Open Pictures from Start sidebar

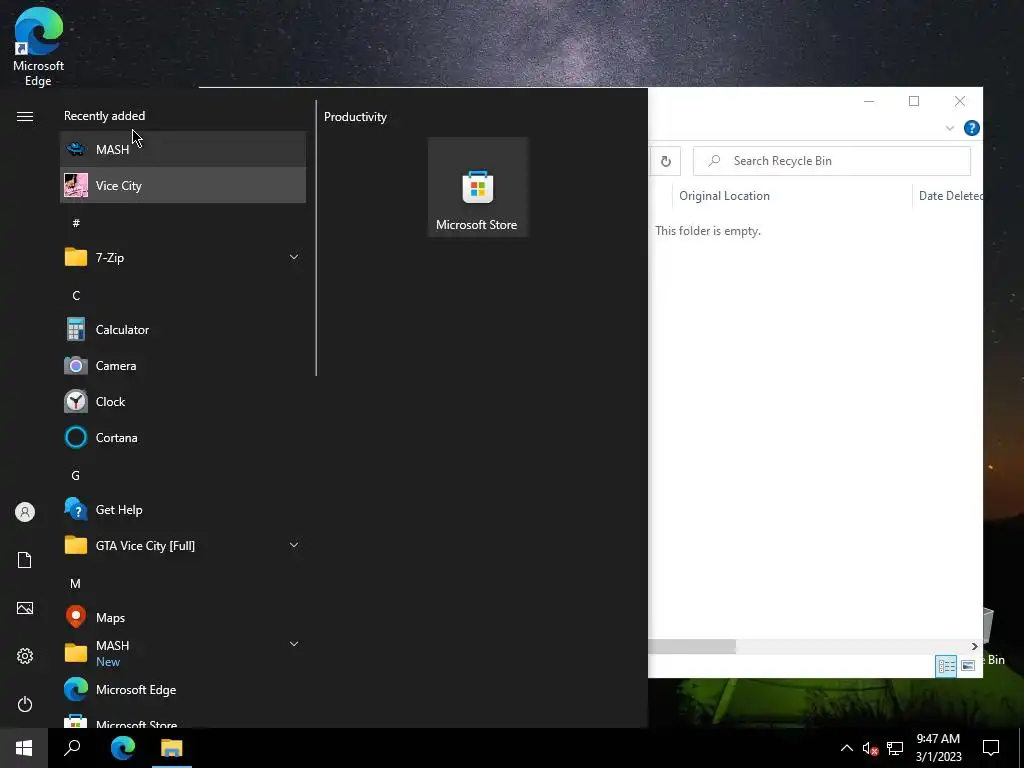click(25, 608)
